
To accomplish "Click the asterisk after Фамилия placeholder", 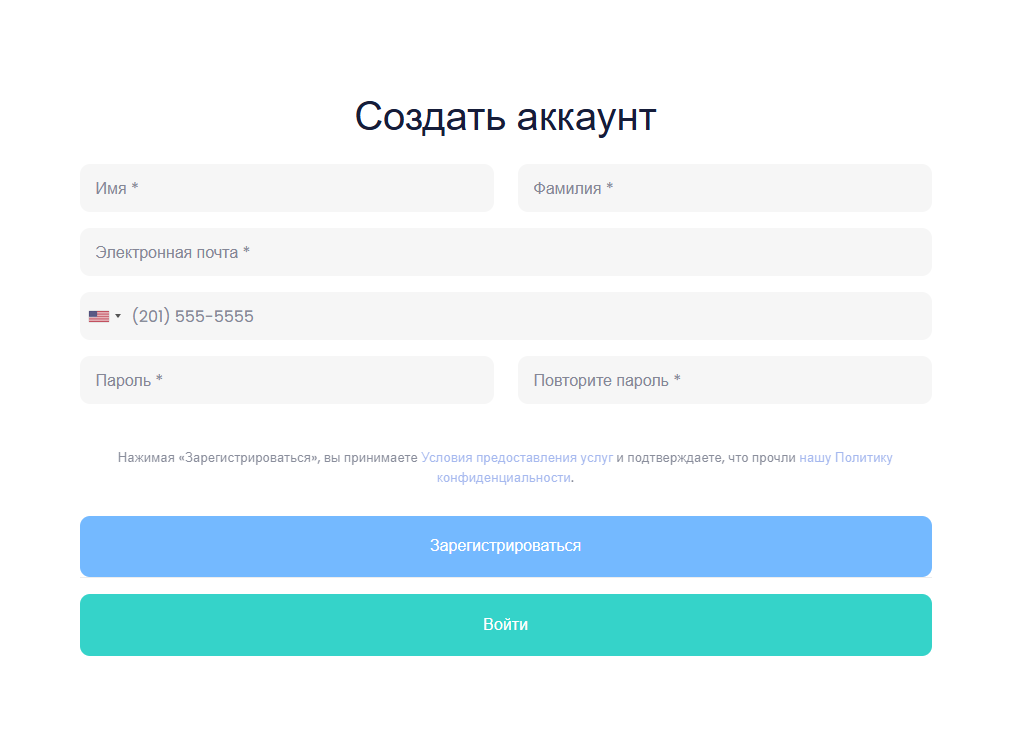I will click(610, 188).
